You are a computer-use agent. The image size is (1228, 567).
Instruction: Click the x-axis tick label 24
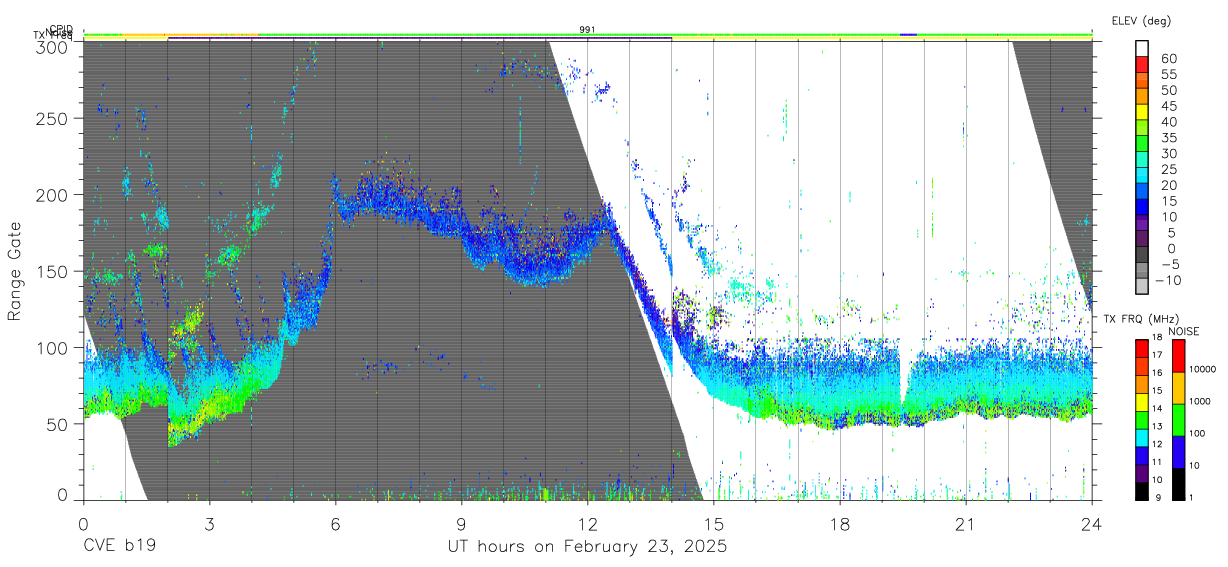[1092, 523]
